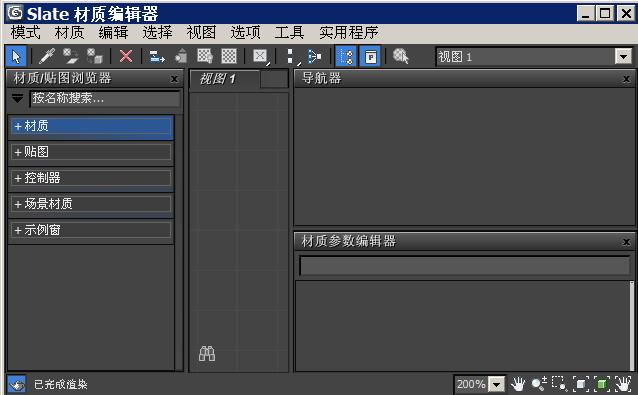This screenshot has height=395, width=638.
Task: Open the 实用程序 menu
Action: coord(349,33)
